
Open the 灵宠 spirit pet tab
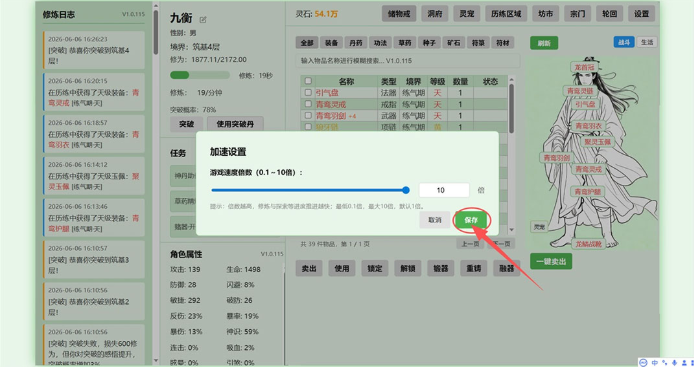click(x=467, y=14)
